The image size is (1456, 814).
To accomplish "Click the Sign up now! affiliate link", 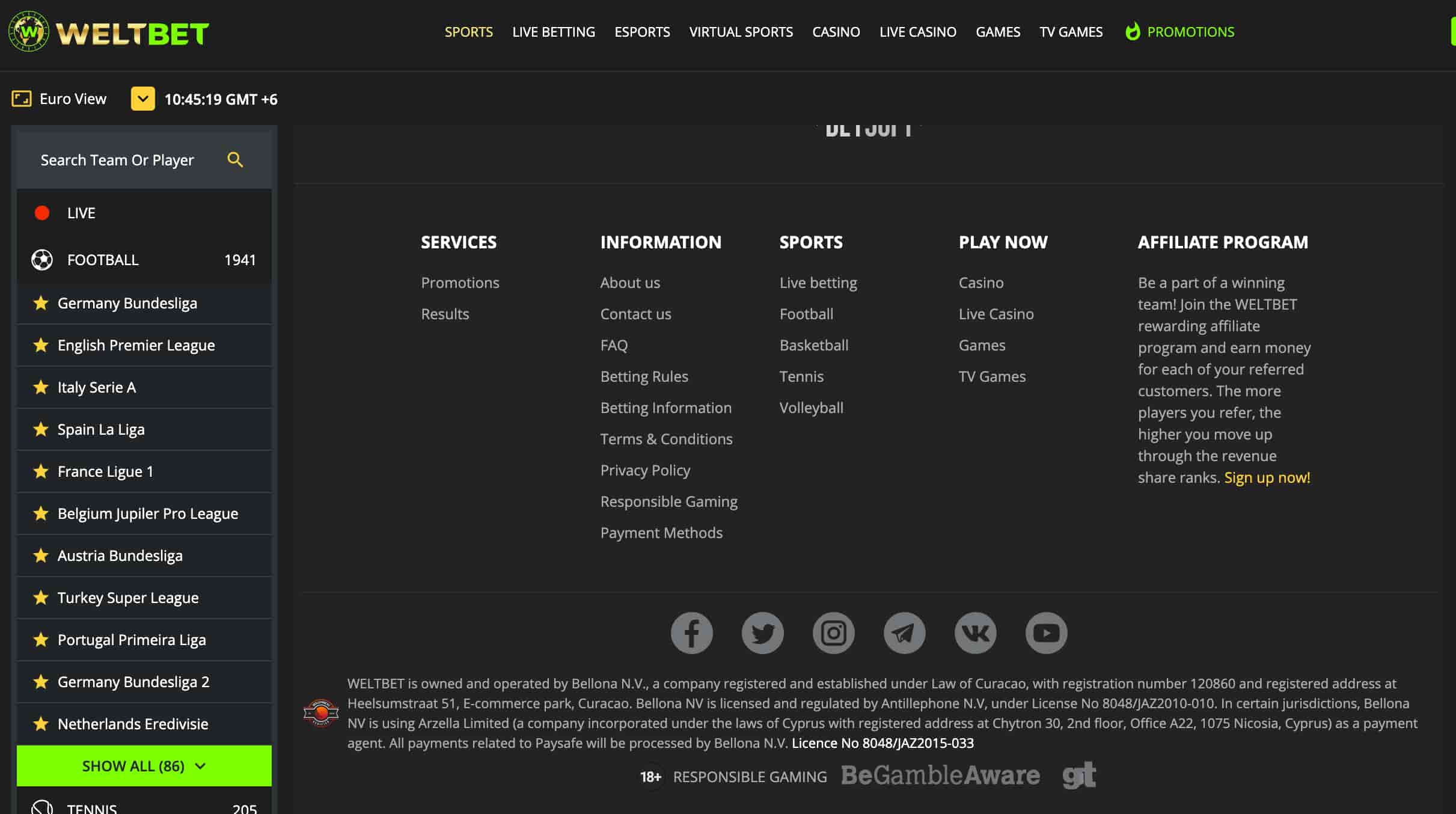I will tap(1267, 477).
